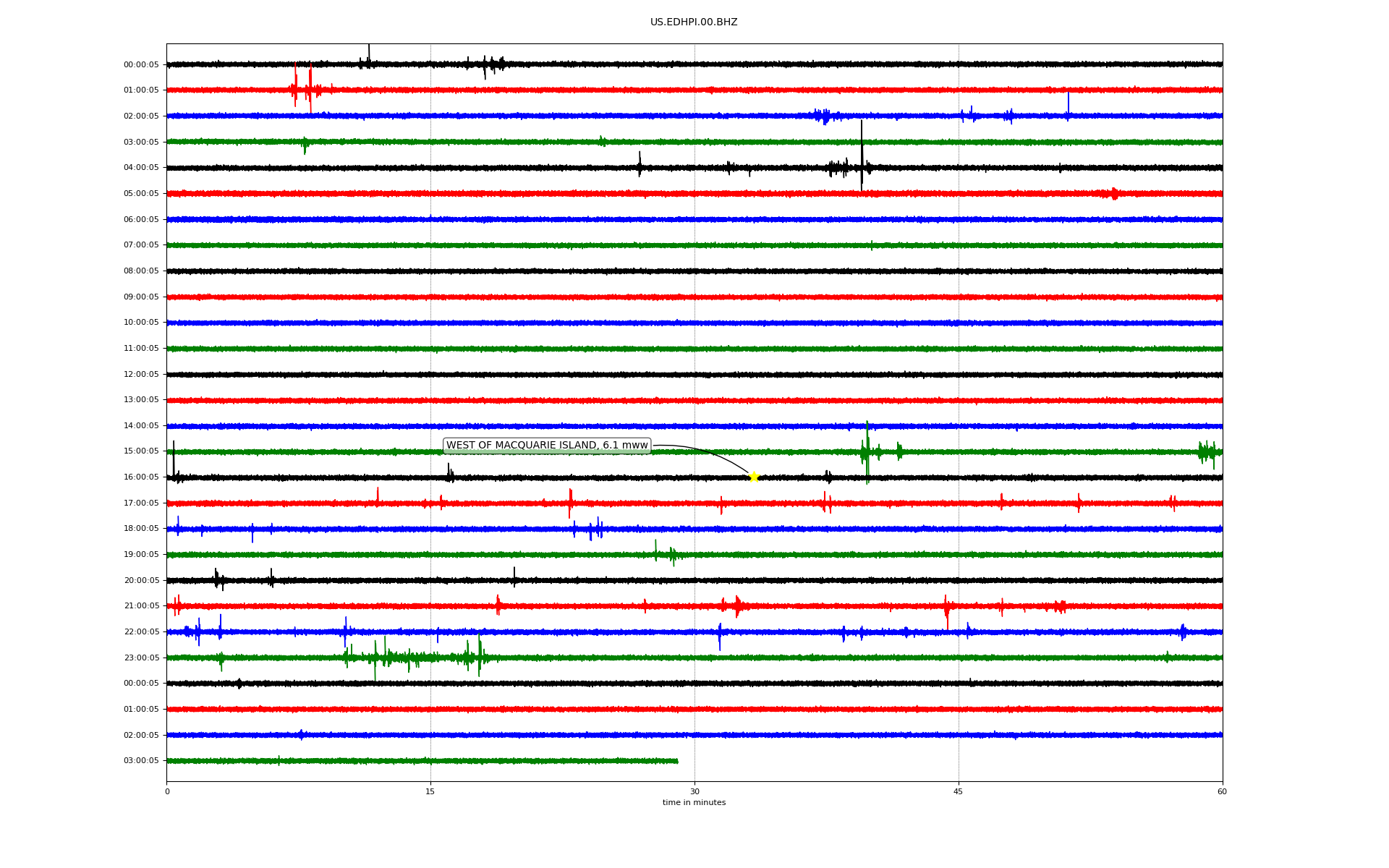Click 03:00:05 label beside the shortened green trace
The width and height of the screenshot is (1389, 868).
click(141, 761)
